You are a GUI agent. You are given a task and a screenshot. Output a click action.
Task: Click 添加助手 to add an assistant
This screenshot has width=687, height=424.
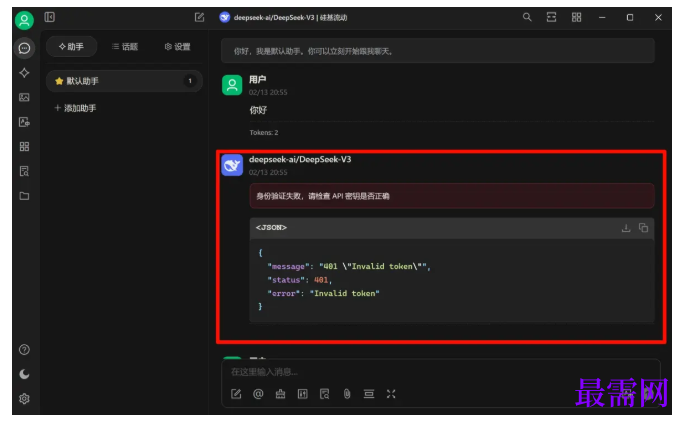coord(75,108)
